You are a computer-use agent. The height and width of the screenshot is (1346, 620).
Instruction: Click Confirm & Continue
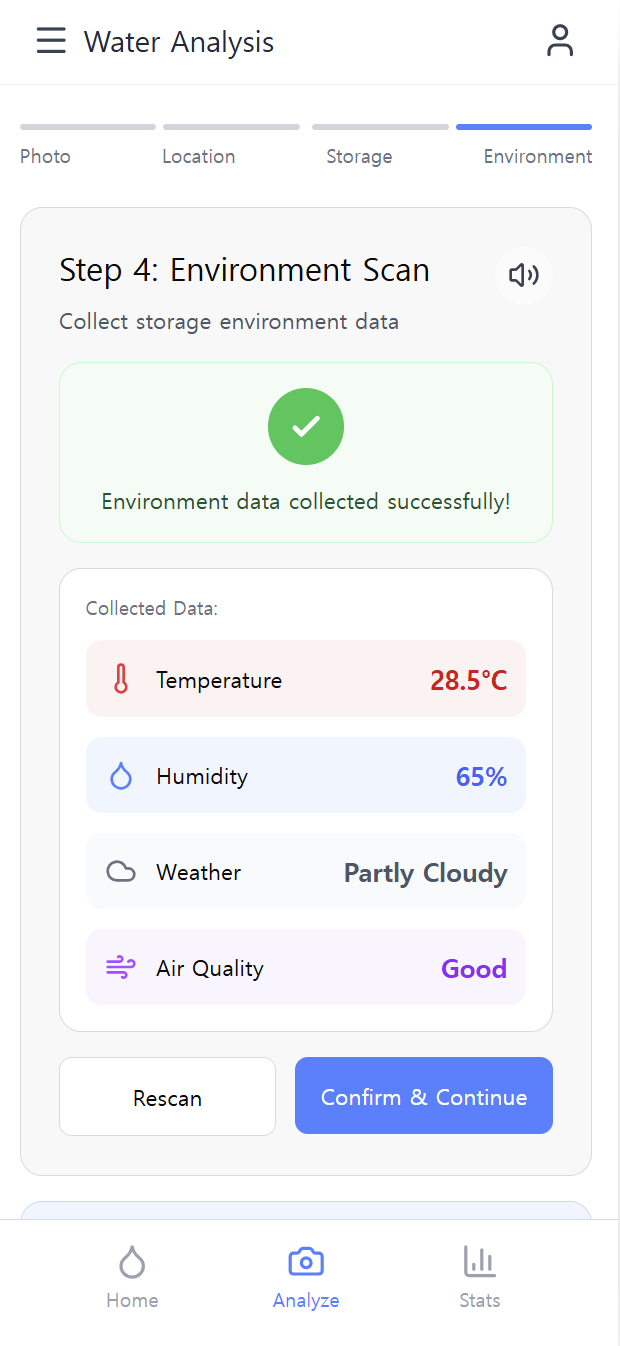pos(424,1096)
